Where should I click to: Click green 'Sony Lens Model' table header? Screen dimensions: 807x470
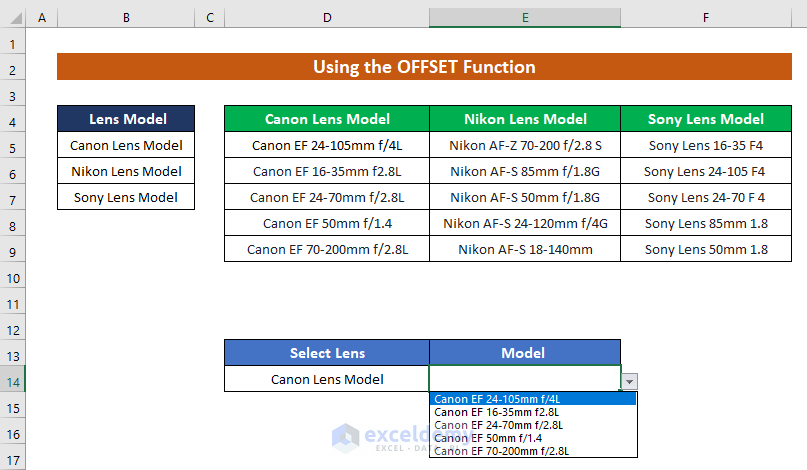point(706,119)
